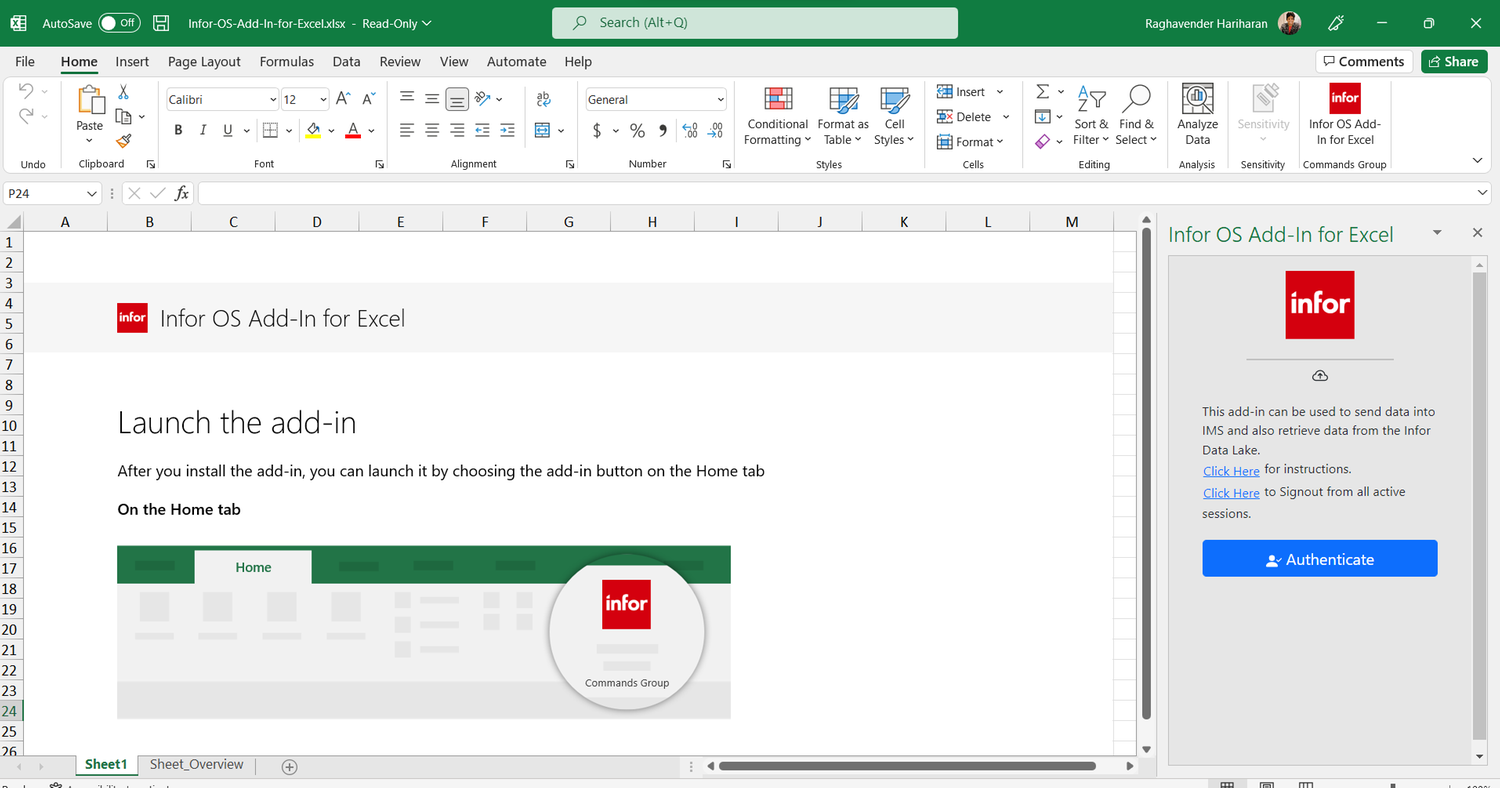The image size is (1500, 788).
Task: Toggle bold formatting
Action: (178, 130)
